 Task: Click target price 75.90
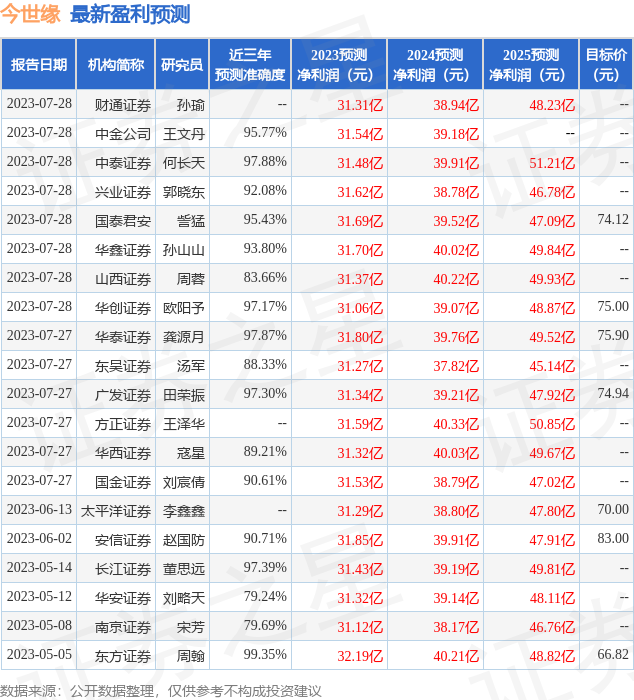(613, 335)
